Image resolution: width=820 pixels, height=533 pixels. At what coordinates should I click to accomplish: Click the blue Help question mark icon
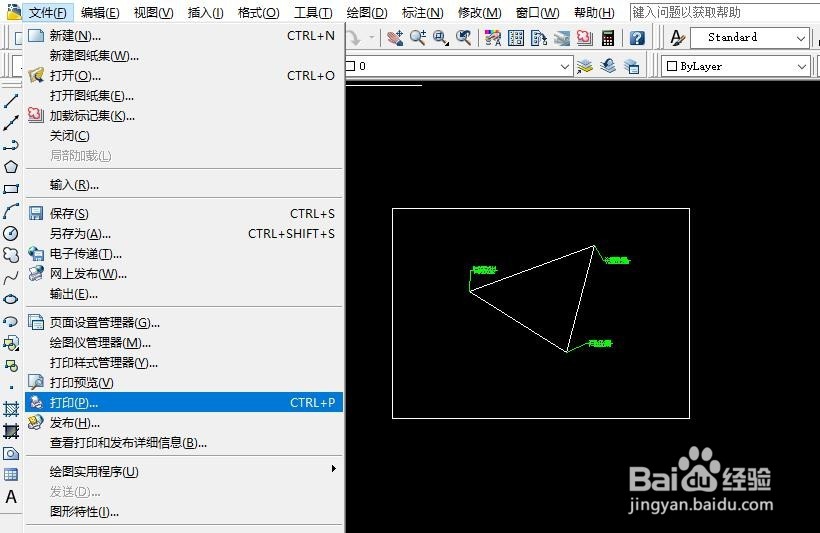[x=637, y=38]
